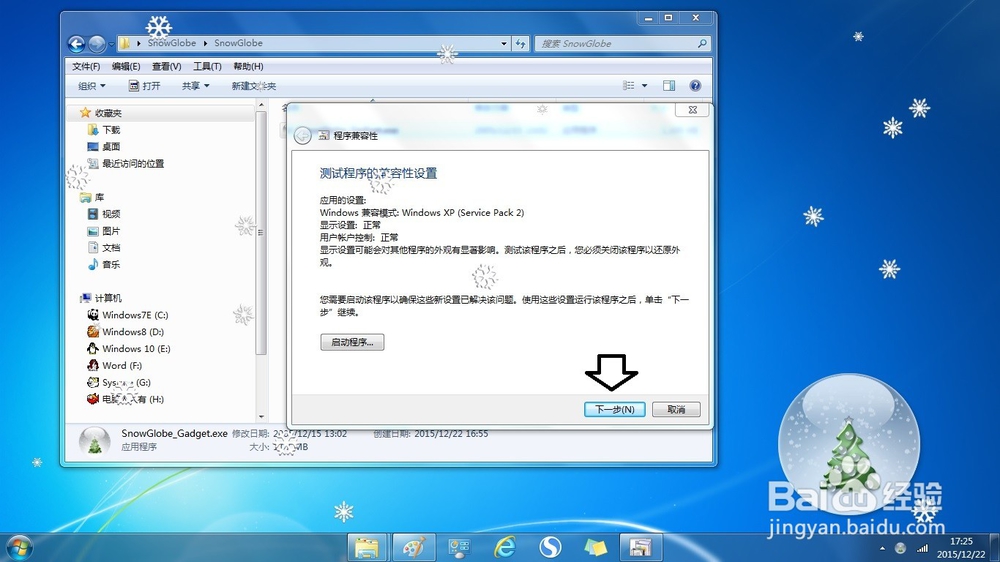Open Internet Explorer from the taskbar
Image resolution: width=1000 pixels, height=562 pixels.
click(505, 547)
